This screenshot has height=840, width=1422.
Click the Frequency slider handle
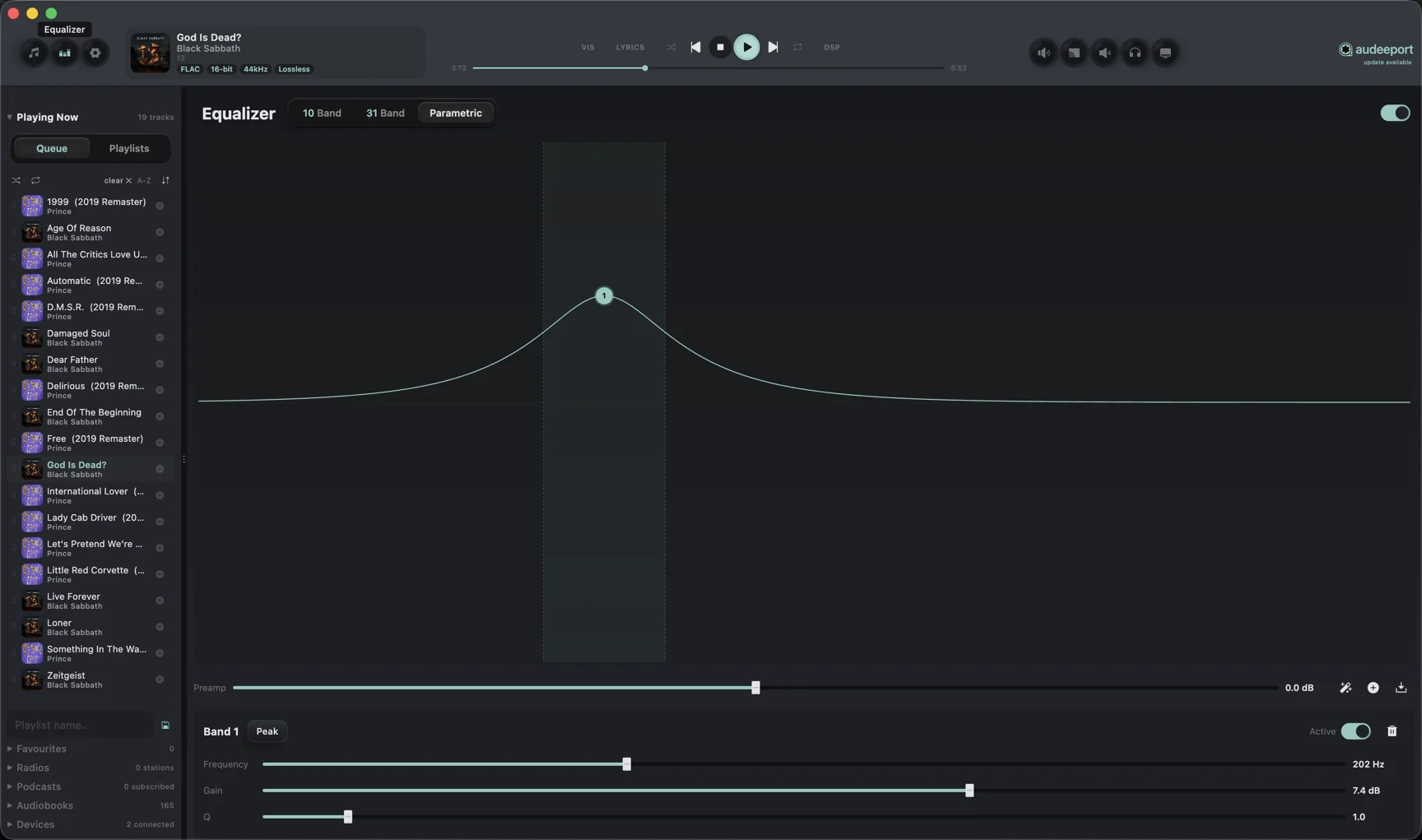[x=626, y=764]
